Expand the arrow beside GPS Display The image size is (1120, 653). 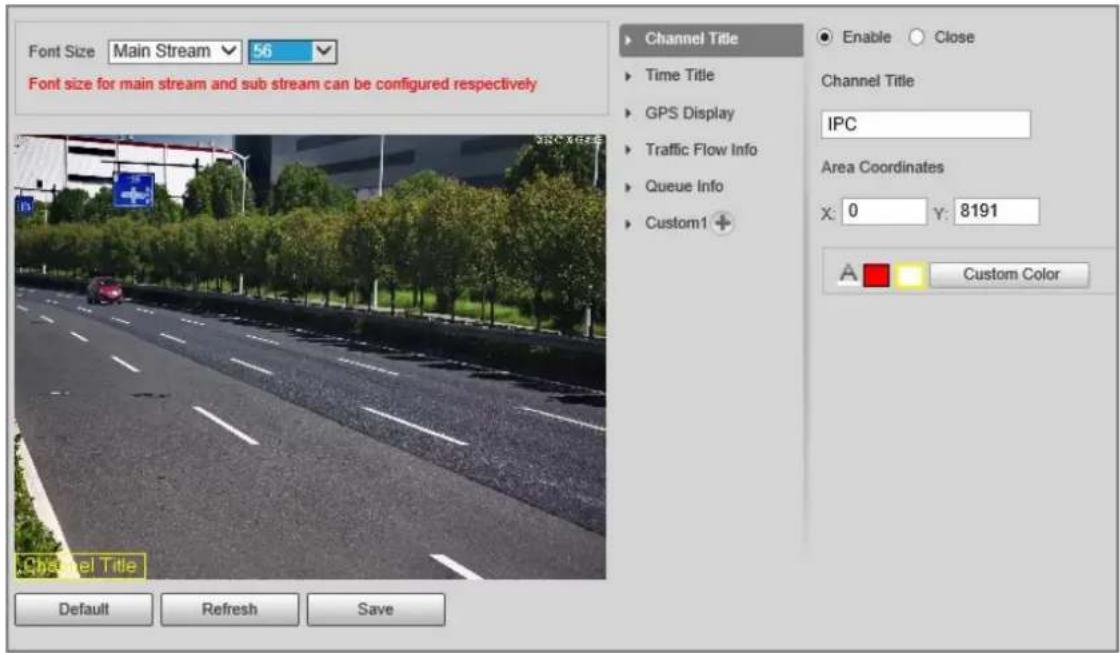[x=629, y=113]
